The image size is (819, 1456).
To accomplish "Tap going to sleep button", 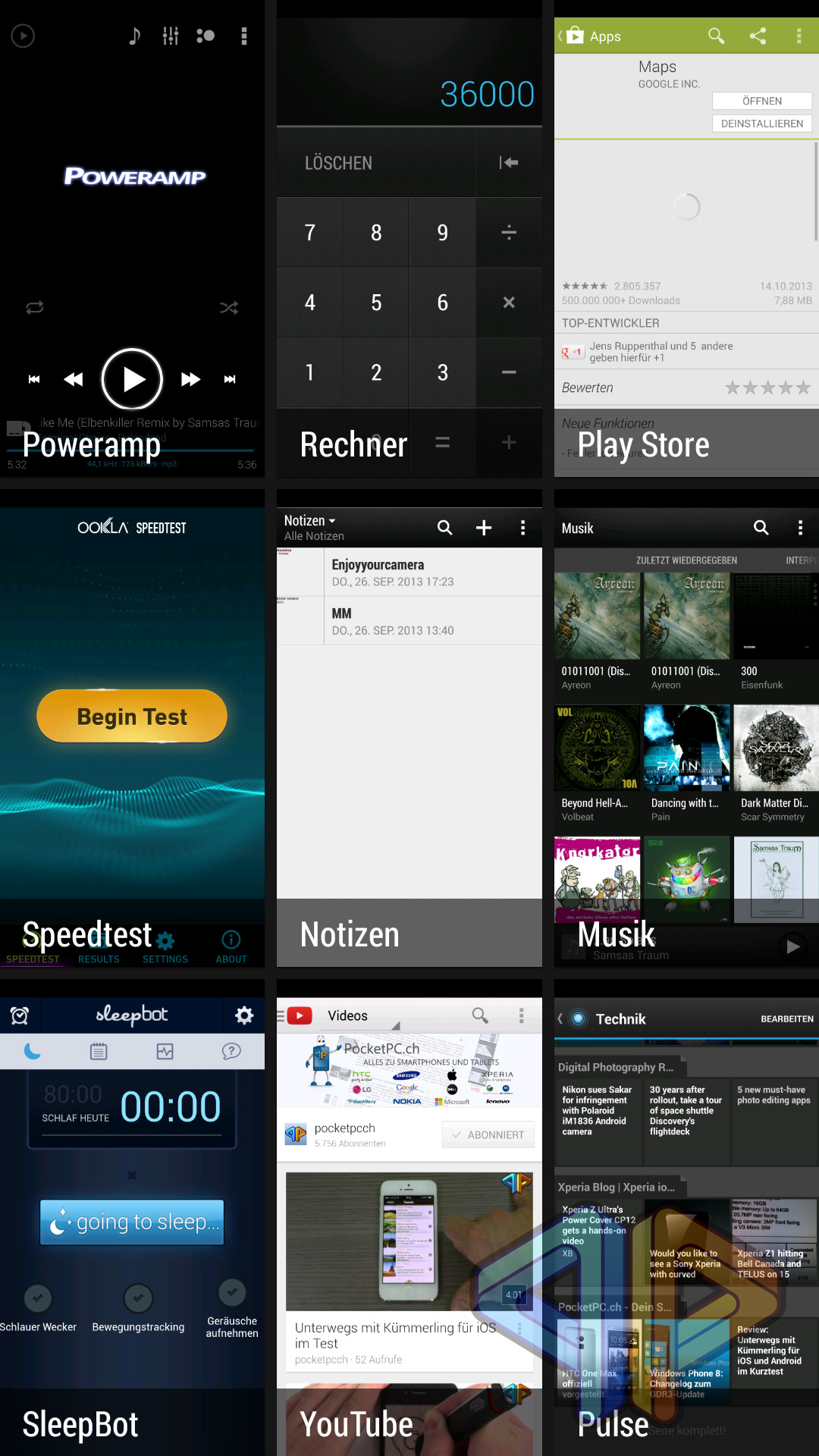I will [x=132, y=1222].
